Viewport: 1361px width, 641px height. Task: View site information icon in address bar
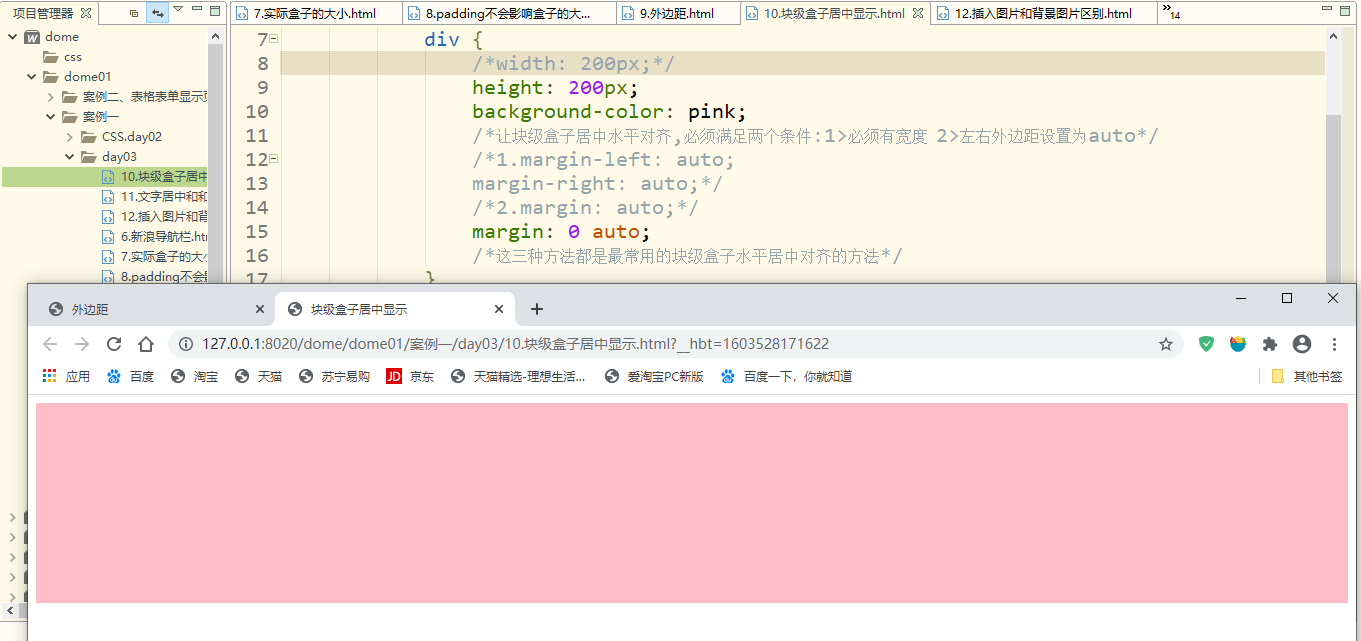(185, 344)
